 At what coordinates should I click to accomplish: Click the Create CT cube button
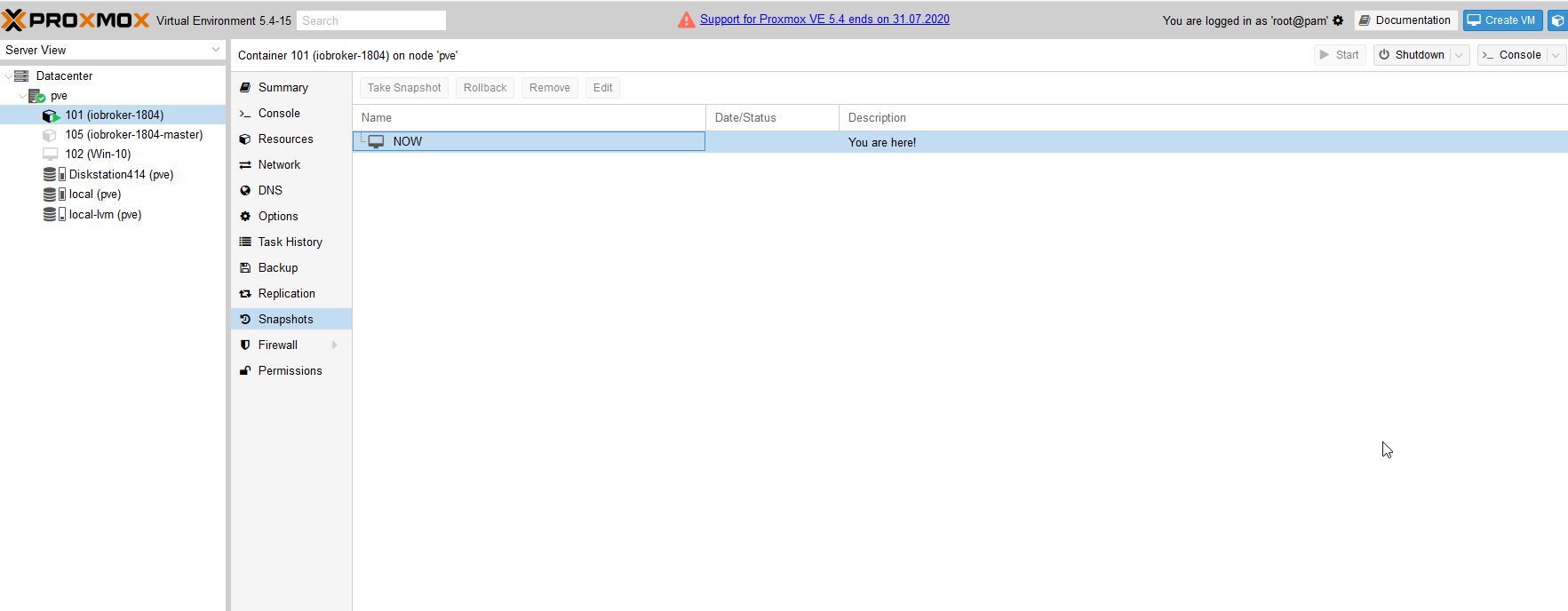point(1557,20)
